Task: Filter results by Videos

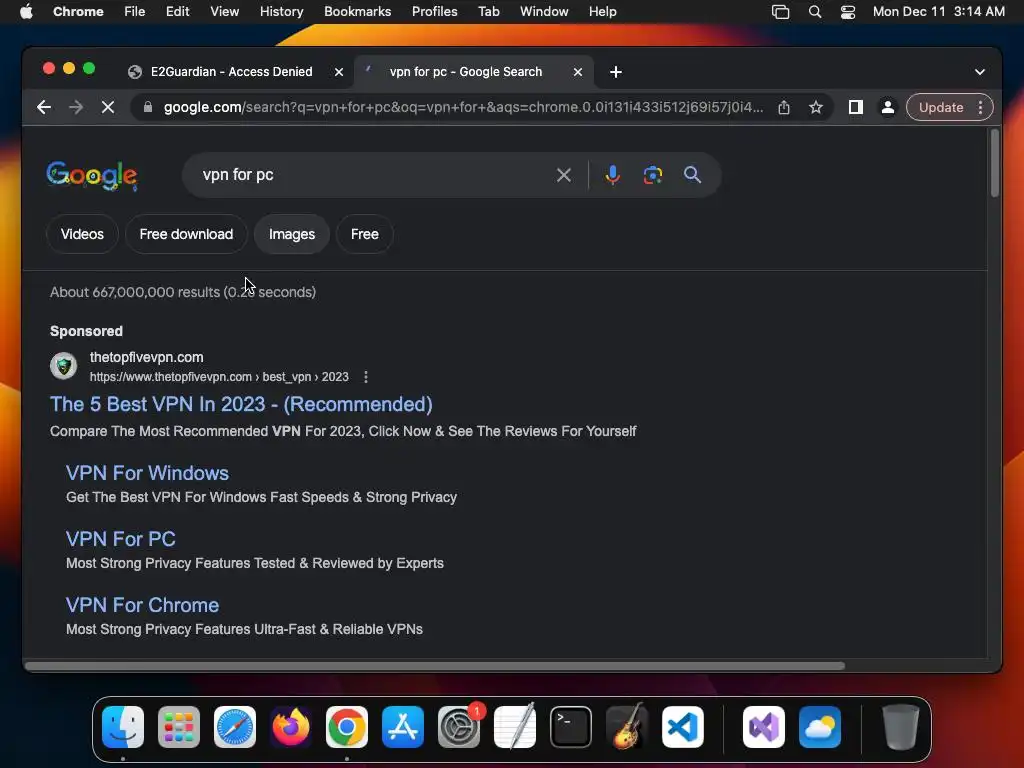Action: click(82, 234)
